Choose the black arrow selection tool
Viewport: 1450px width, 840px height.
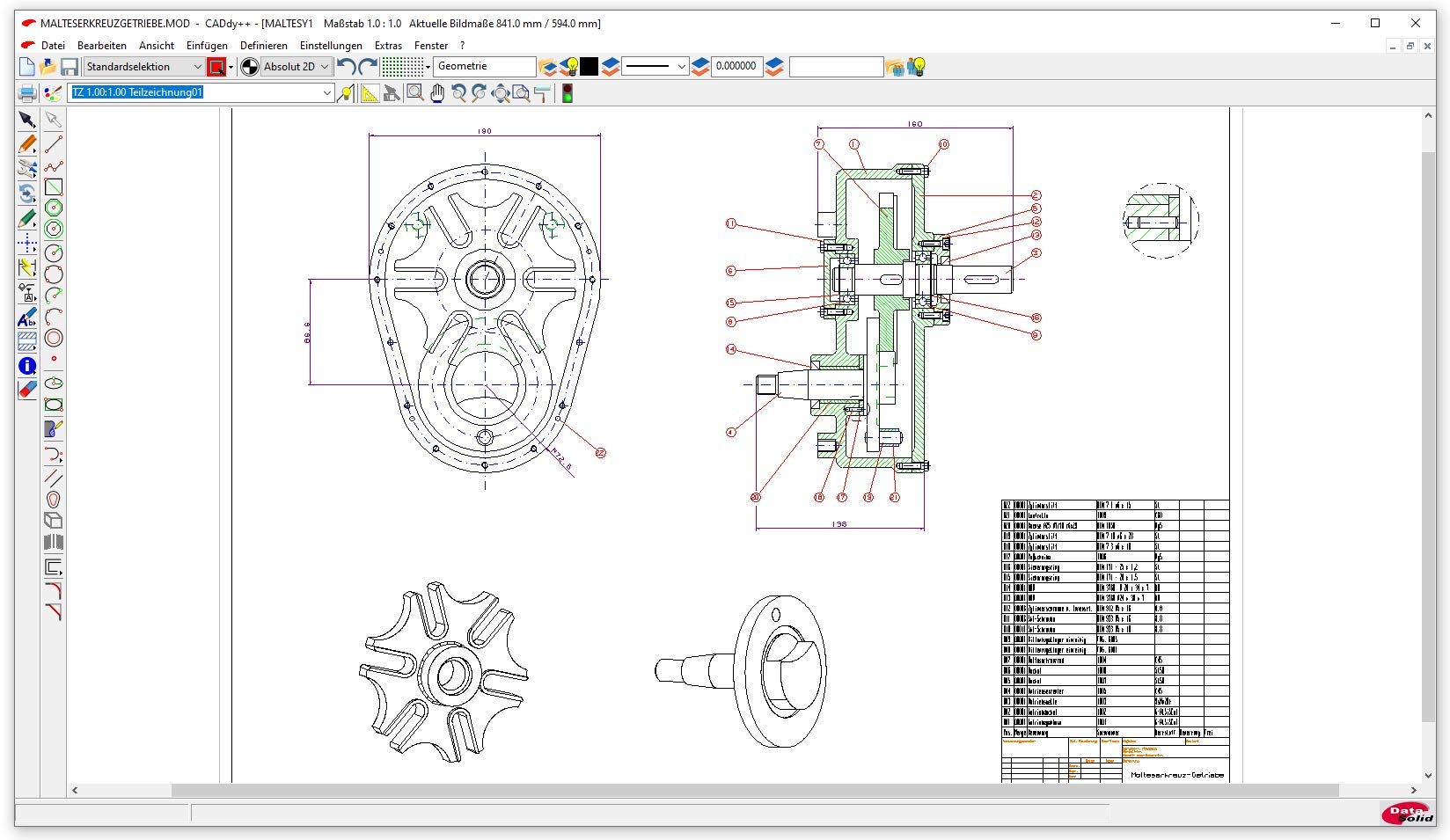(27, 120)
